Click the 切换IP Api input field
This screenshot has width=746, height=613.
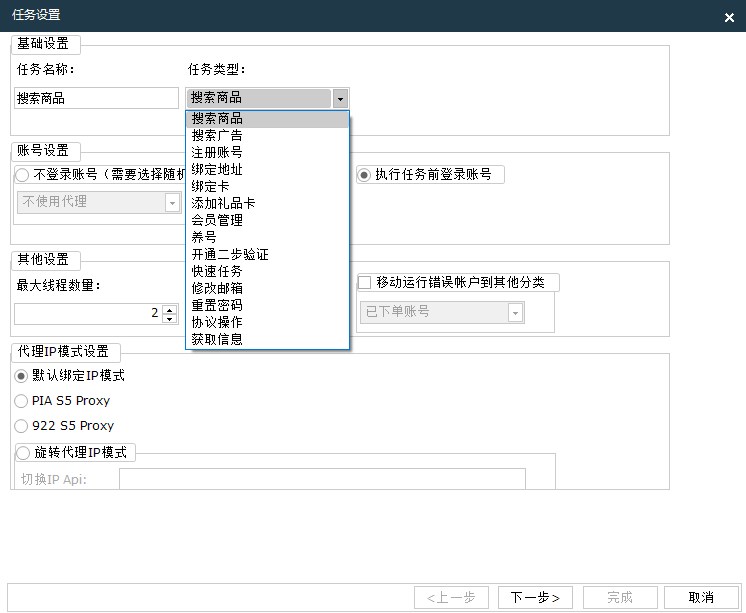[x=322, y=479]
